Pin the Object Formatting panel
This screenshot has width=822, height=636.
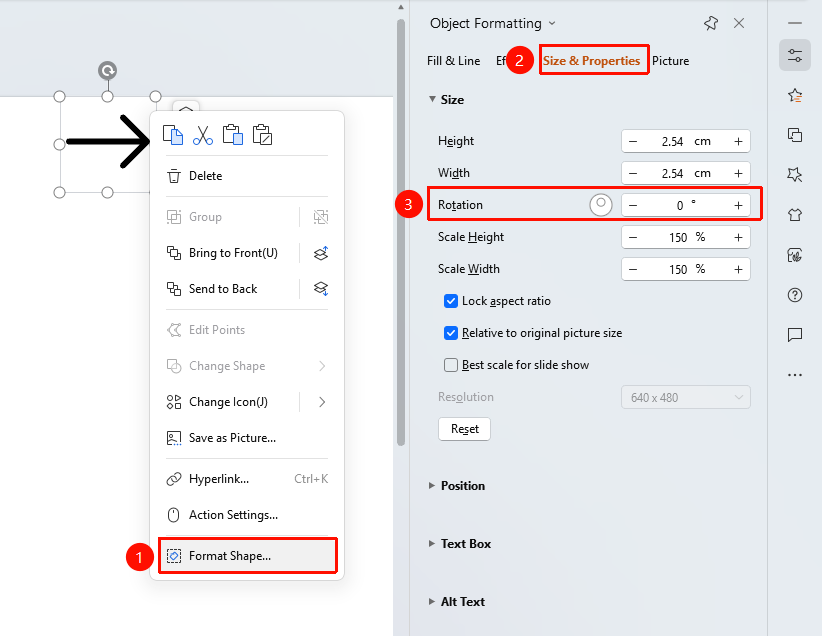pyautogui.click(x=711, y=23)
